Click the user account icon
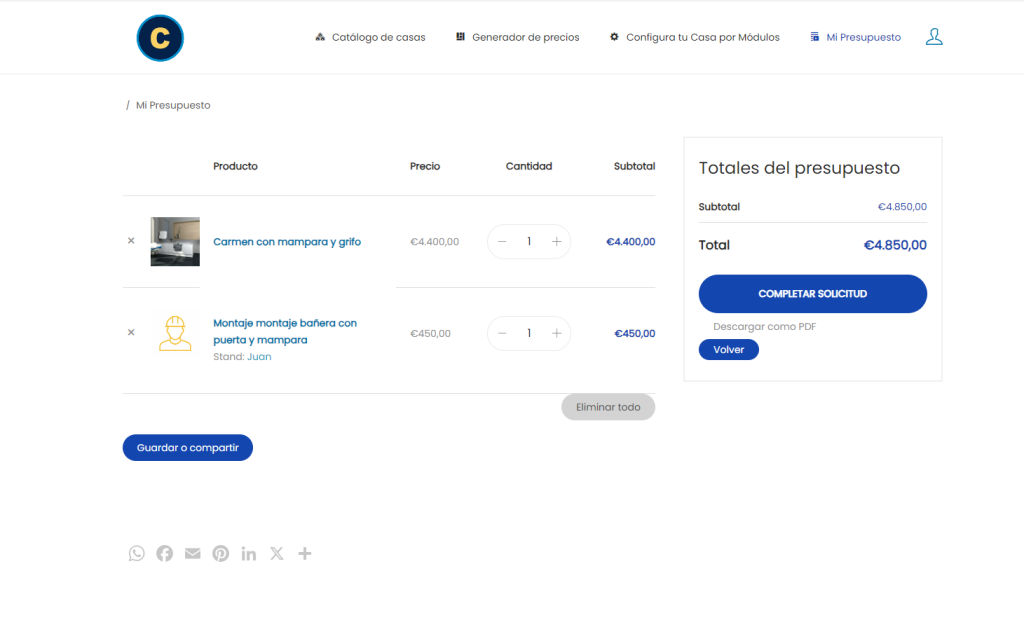The width and height of the screenshot is (1024, 634). click(934, 37)
